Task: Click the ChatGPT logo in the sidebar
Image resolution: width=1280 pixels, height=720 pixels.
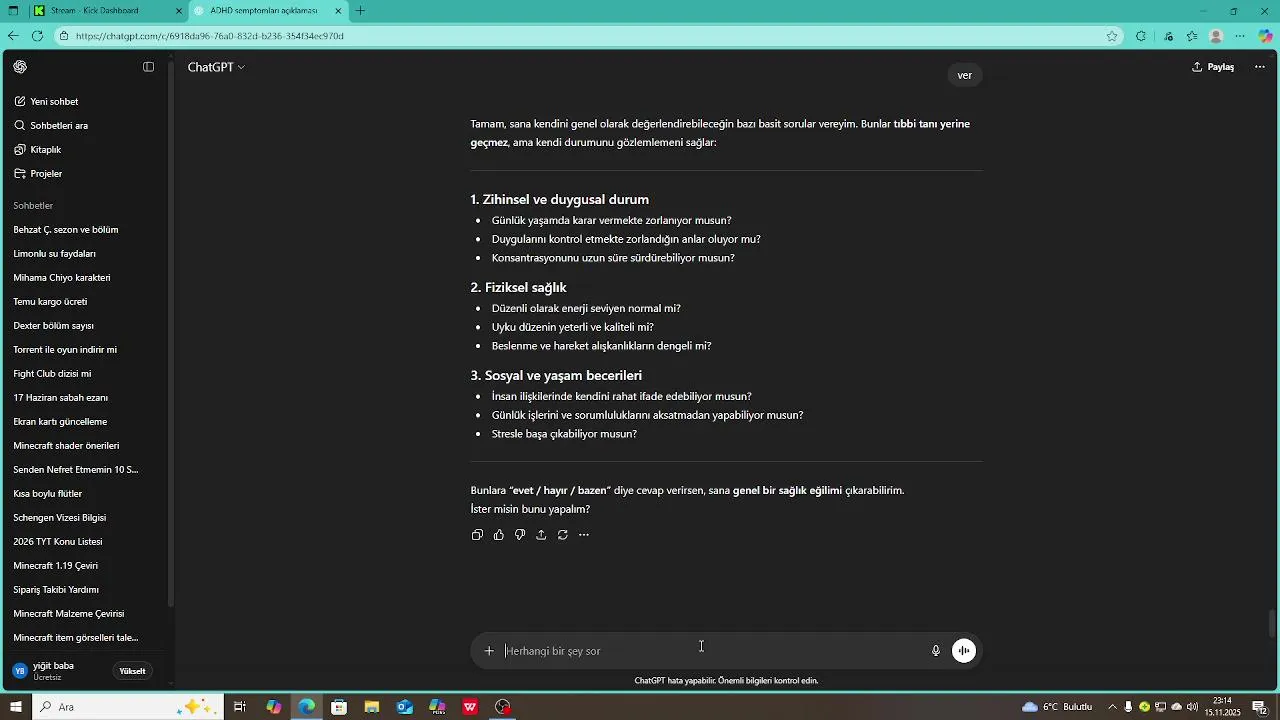Action: click(x=20, y=67)
